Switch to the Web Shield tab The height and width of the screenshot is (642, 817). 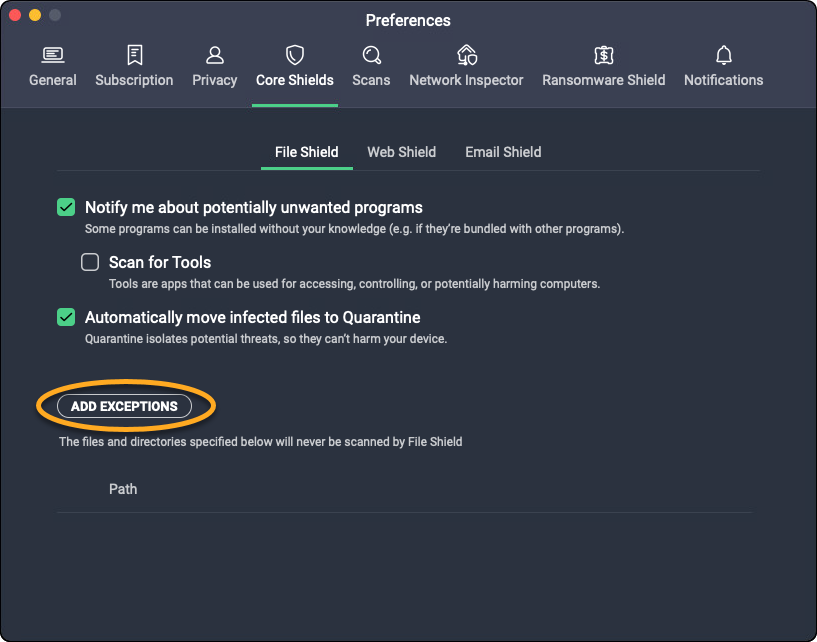(x=401, y=152)
